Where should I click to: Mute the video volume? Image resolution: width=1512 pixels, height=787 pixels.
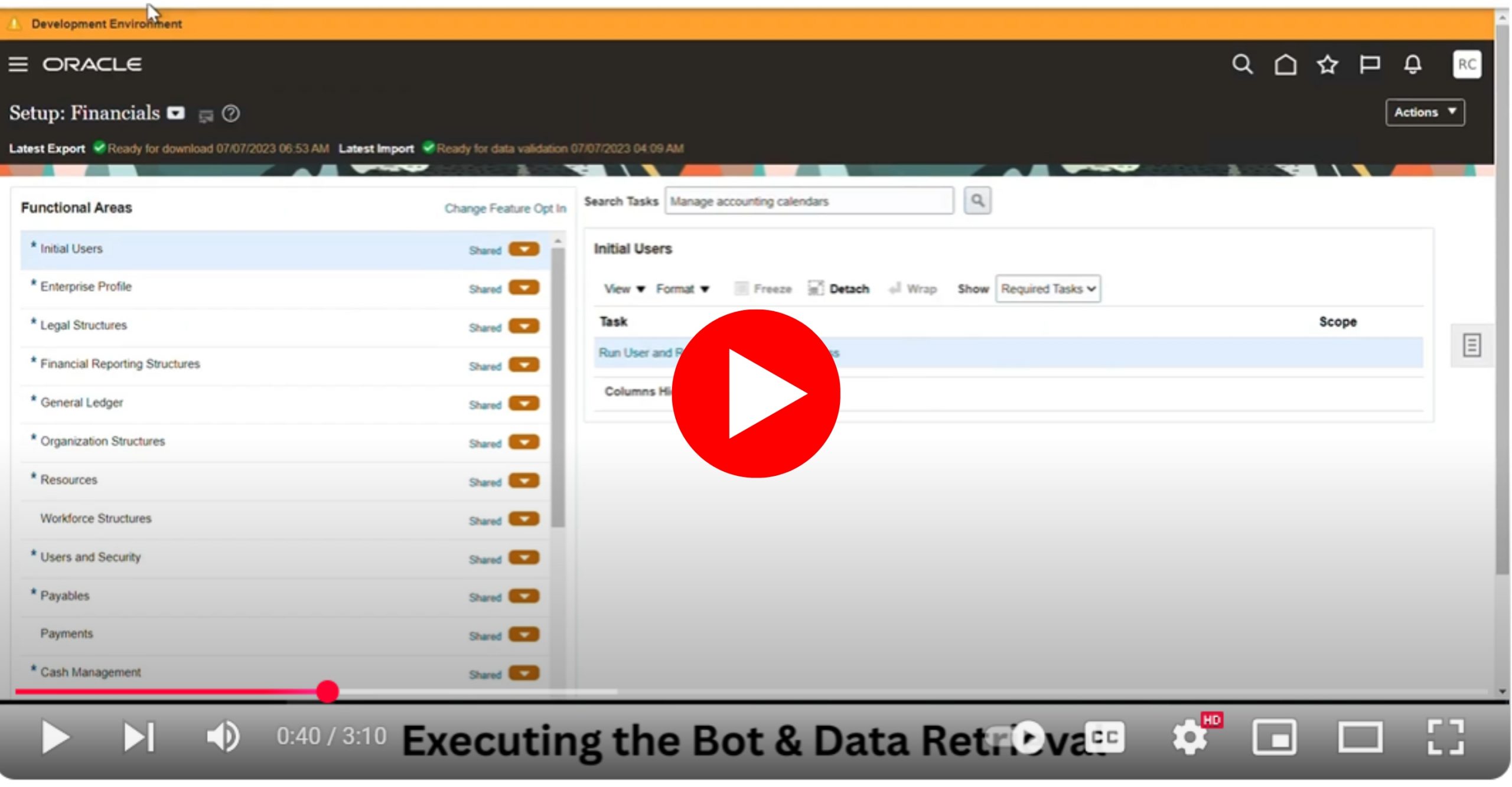pos(223,737)
